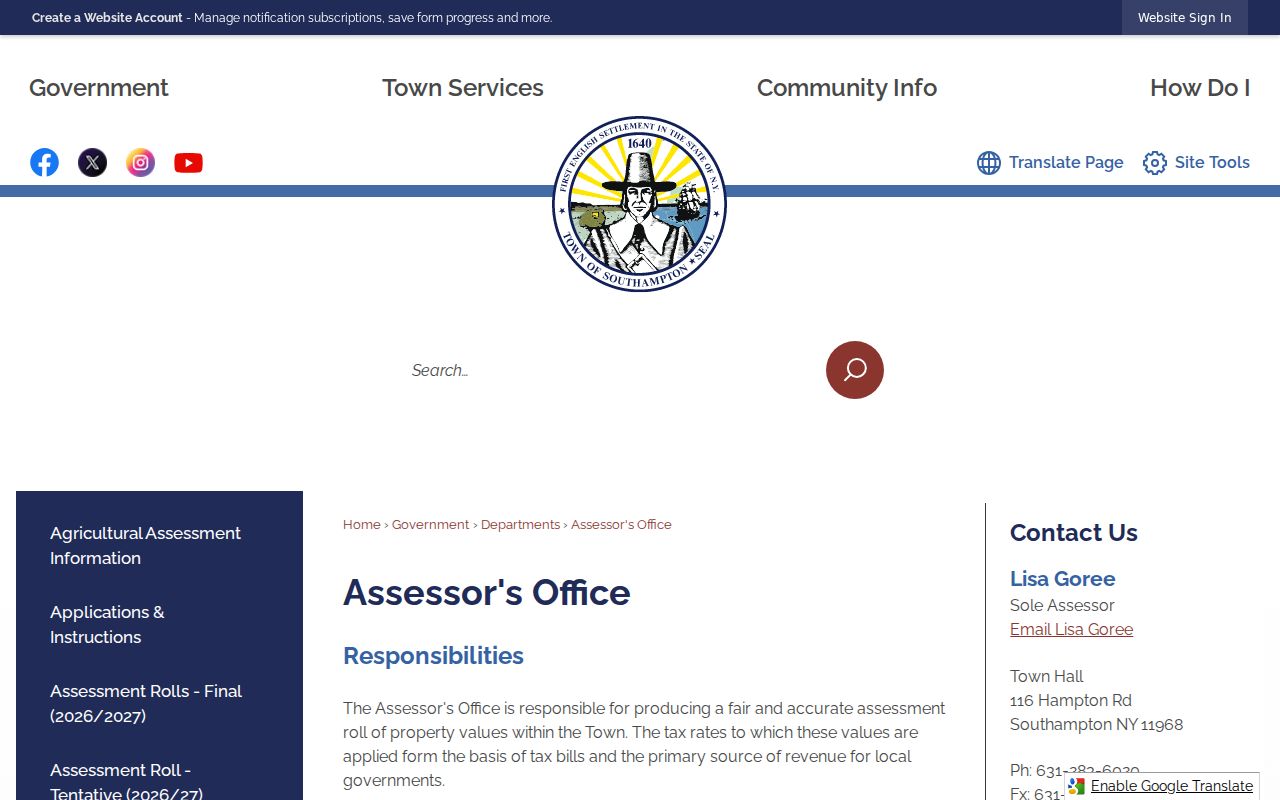Click Website Sign In button

(x=1185, y=18)
